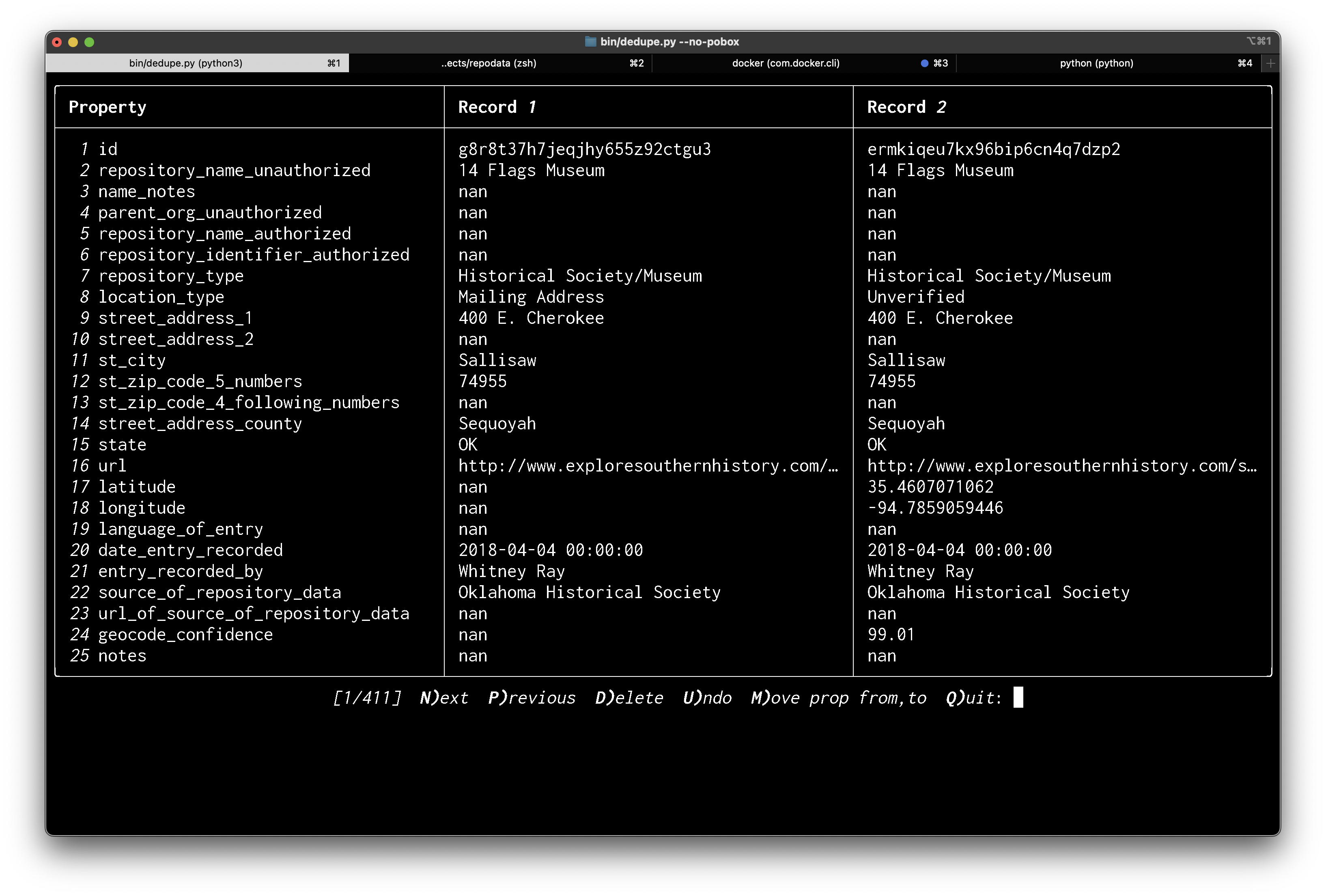Image resolution: width=1326 pixels, height=896 pixels.
Task: Click Record 2 id ermkiqeu7kx96bip6cn4q7dzp2
Action: pyautogui.click(x=993, y=149)
